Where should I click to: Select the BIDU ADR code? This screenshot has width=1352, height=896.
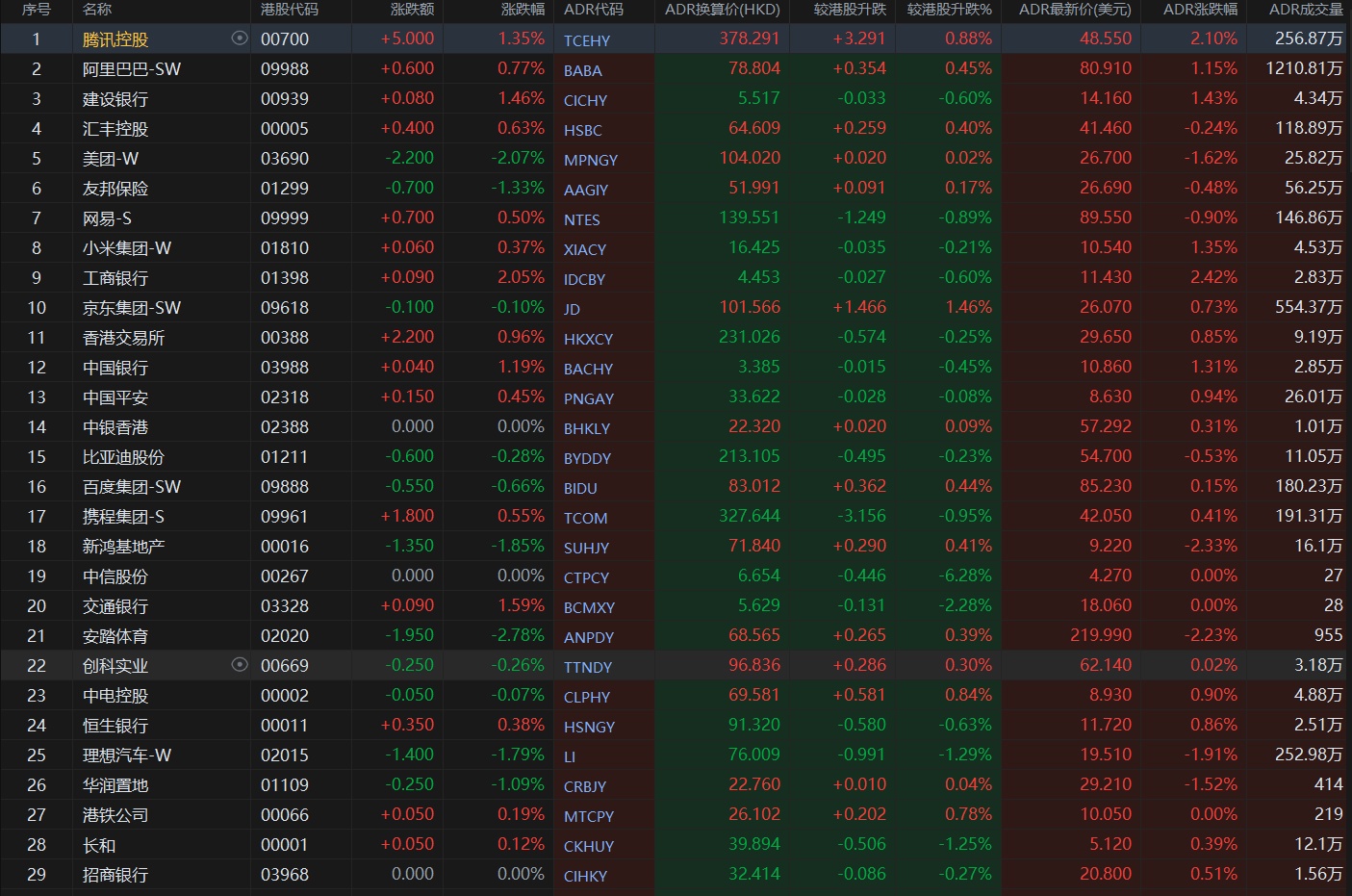click(x=580, y=488)
